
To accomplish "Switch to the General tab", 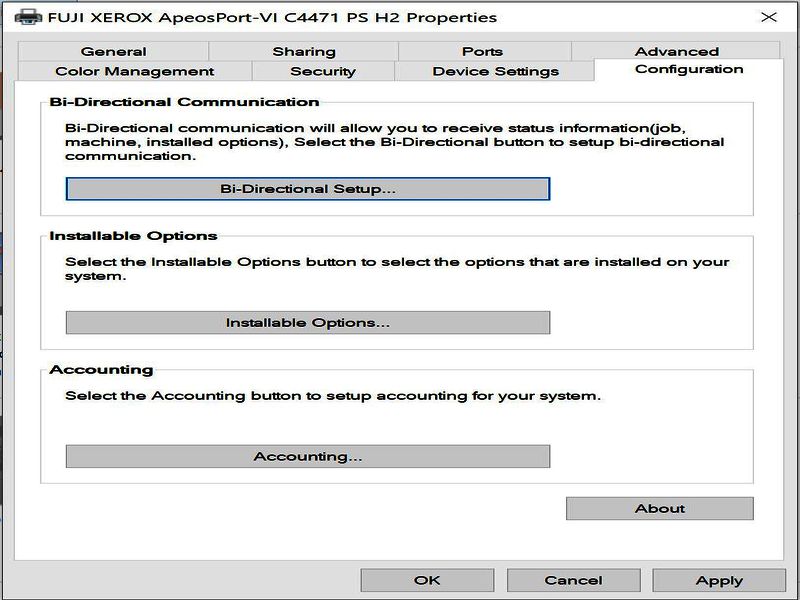I will point(113,51).
